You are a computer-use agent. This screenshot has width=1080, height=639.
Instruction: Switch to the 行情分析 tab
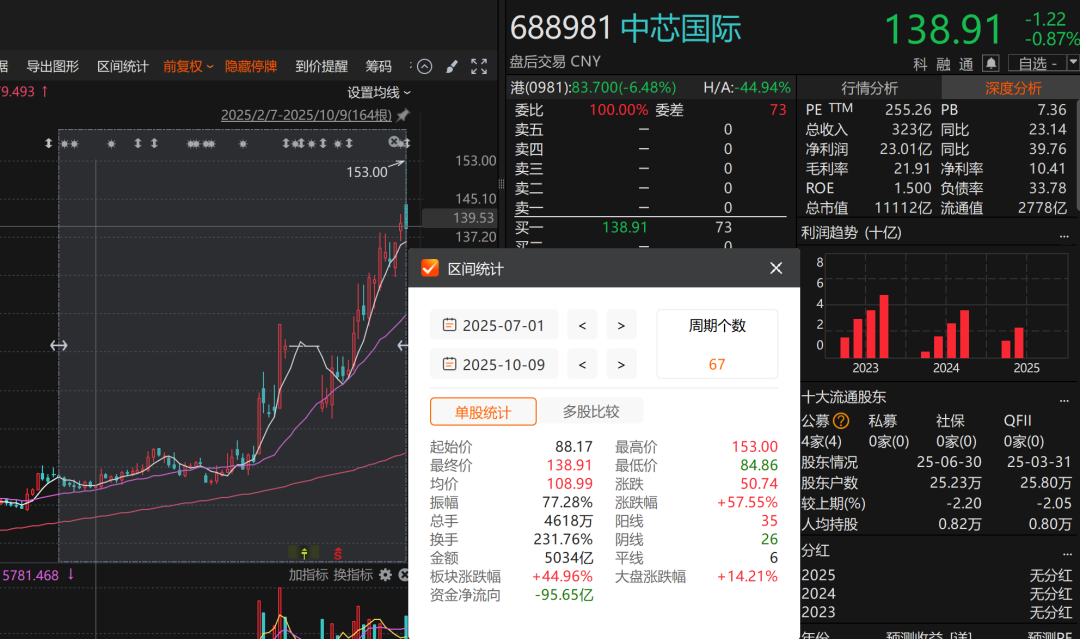coord(869,88)
